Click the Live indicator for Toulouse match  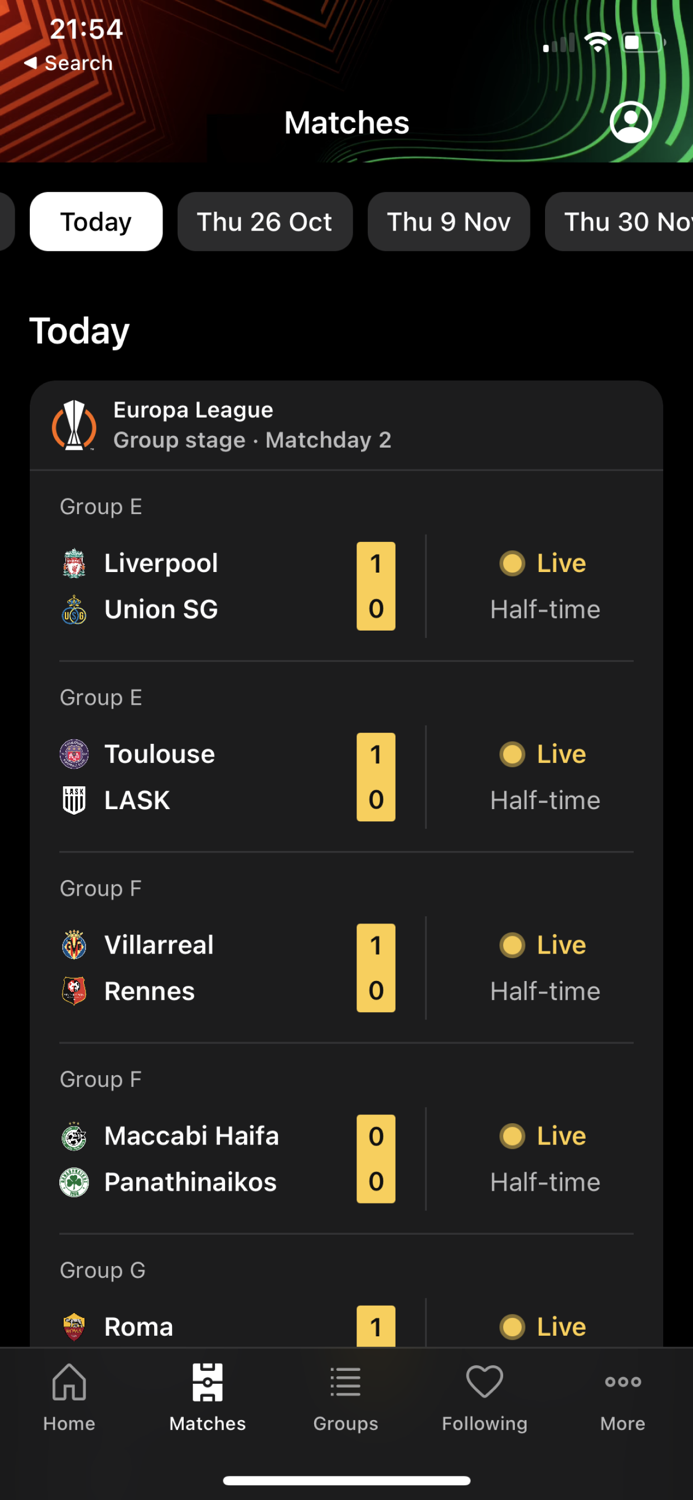tap(544, 753)
